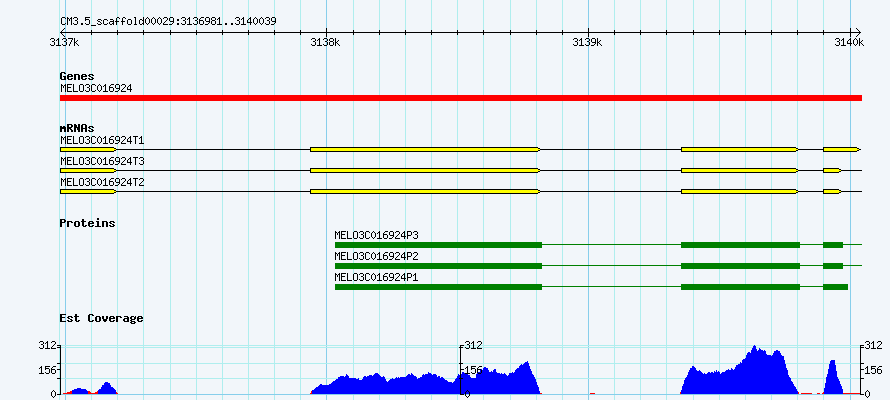The image size is (890, 400).
Task: Click the first green segment of MEL03C016924P1
Action: [x=438, y=287]
